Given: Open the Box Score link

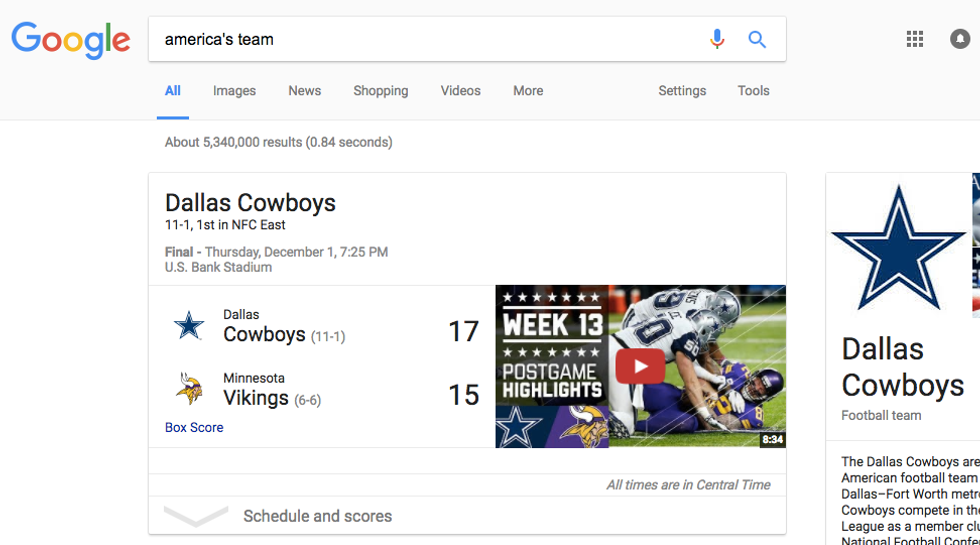Looking at the screenshot, I should click(x=194, y=427).
